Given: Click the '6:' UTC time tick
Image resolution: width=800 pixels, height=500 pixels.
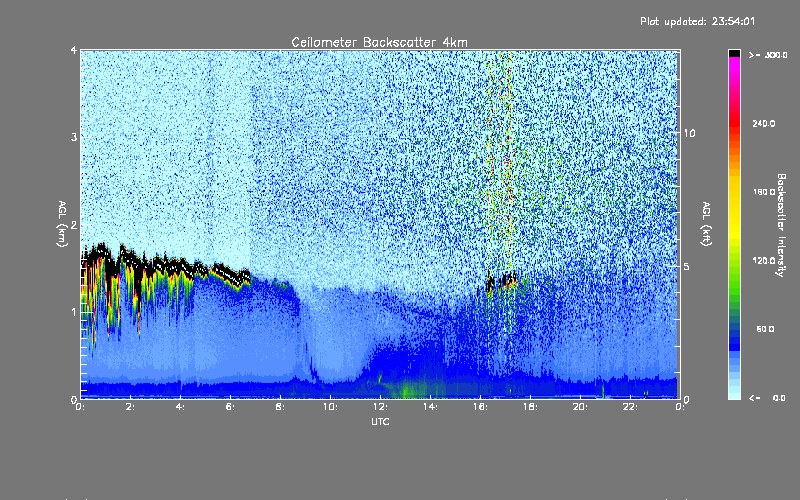Looking at the screenshot, I should click(231, 407).
